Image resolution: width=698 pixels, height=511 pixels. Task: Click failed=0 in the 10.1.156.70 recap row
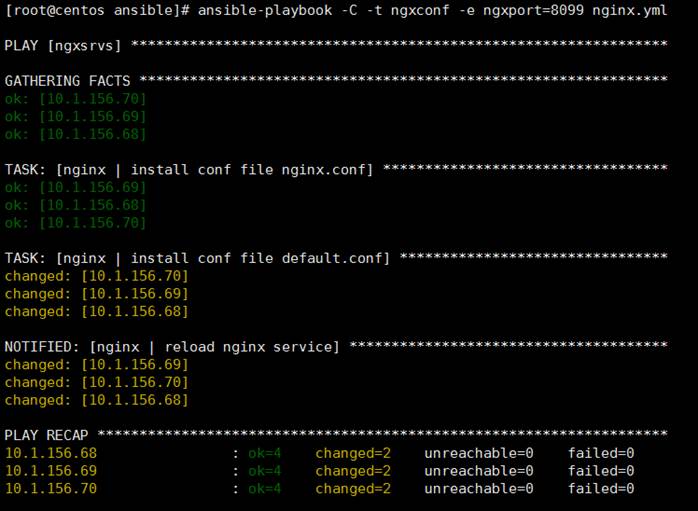pos(601,489)
